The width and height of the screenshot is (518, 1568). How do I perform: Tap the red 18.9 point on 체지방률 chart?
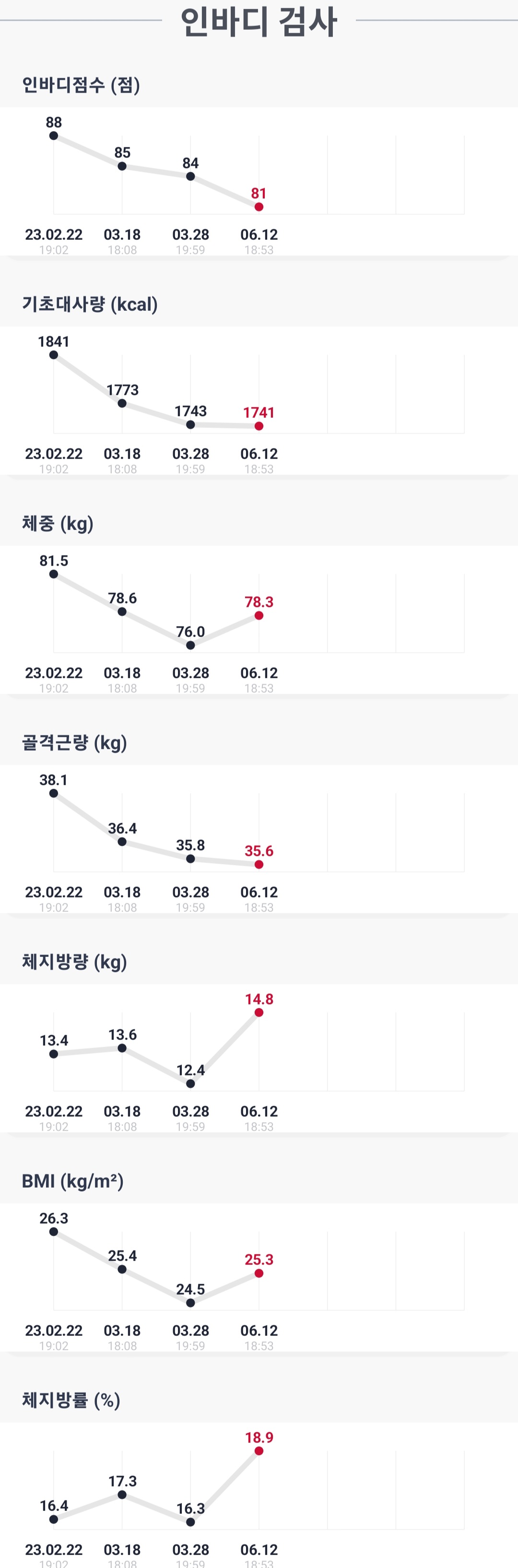(x=259, y=1450)
